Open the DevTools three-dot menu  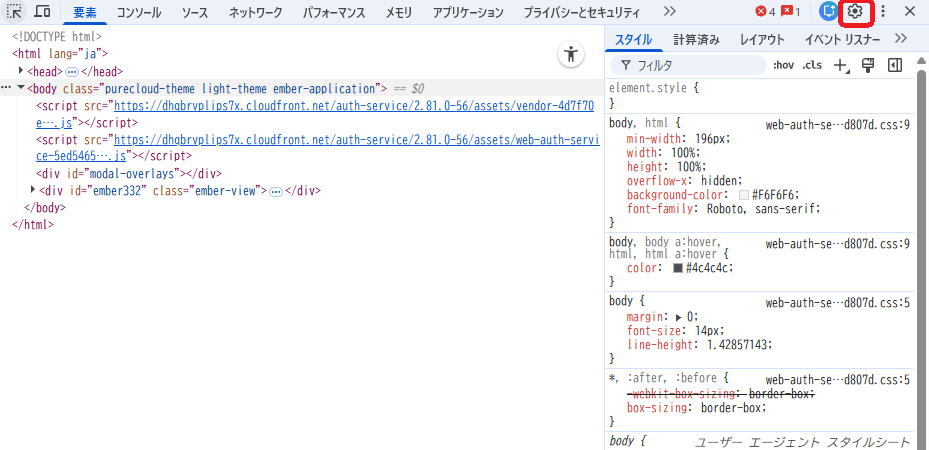click(x=883, y=12)
